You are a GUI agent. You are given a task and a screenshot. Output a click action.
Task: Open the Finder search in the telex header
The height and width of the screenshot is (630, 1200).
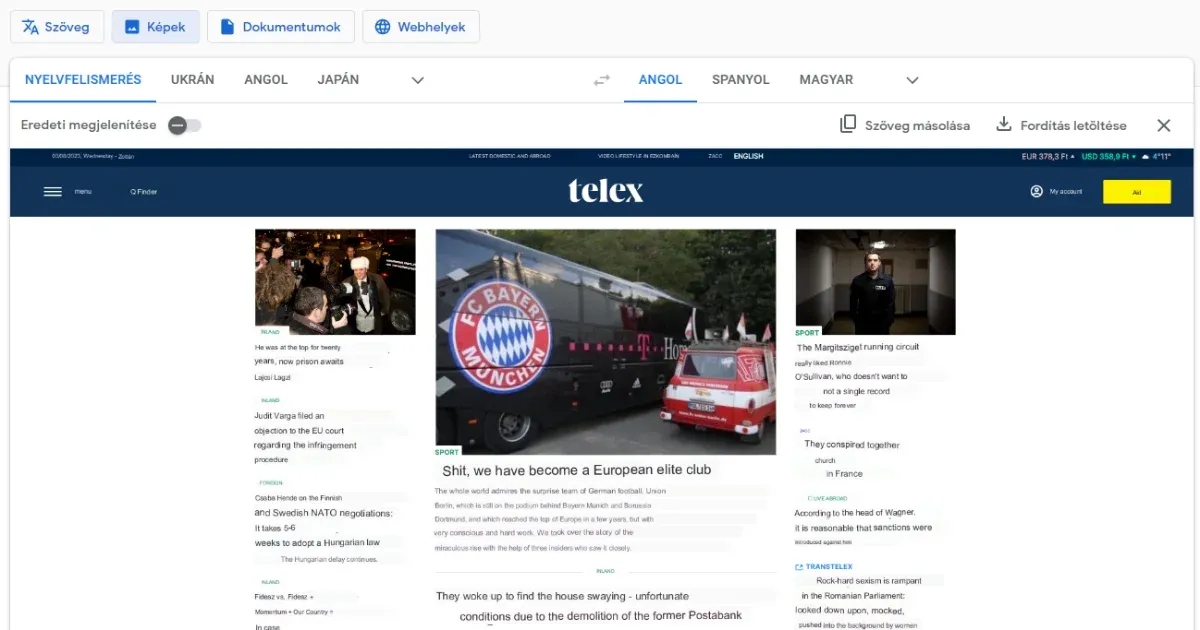click(x=143, y=192)
